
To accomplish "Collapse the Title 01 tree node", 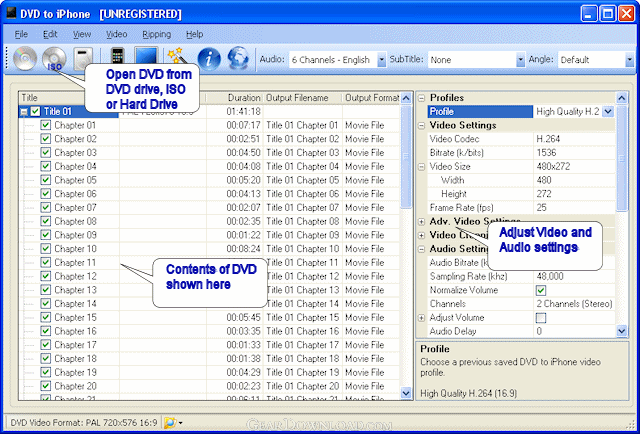I will (24, 111).
